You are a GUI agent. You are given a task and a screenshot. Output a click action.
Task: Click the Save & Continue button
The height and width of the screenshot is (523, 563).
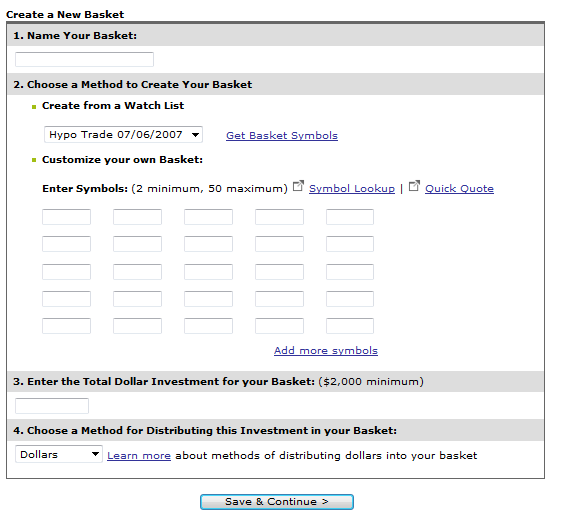pos(277,502)
